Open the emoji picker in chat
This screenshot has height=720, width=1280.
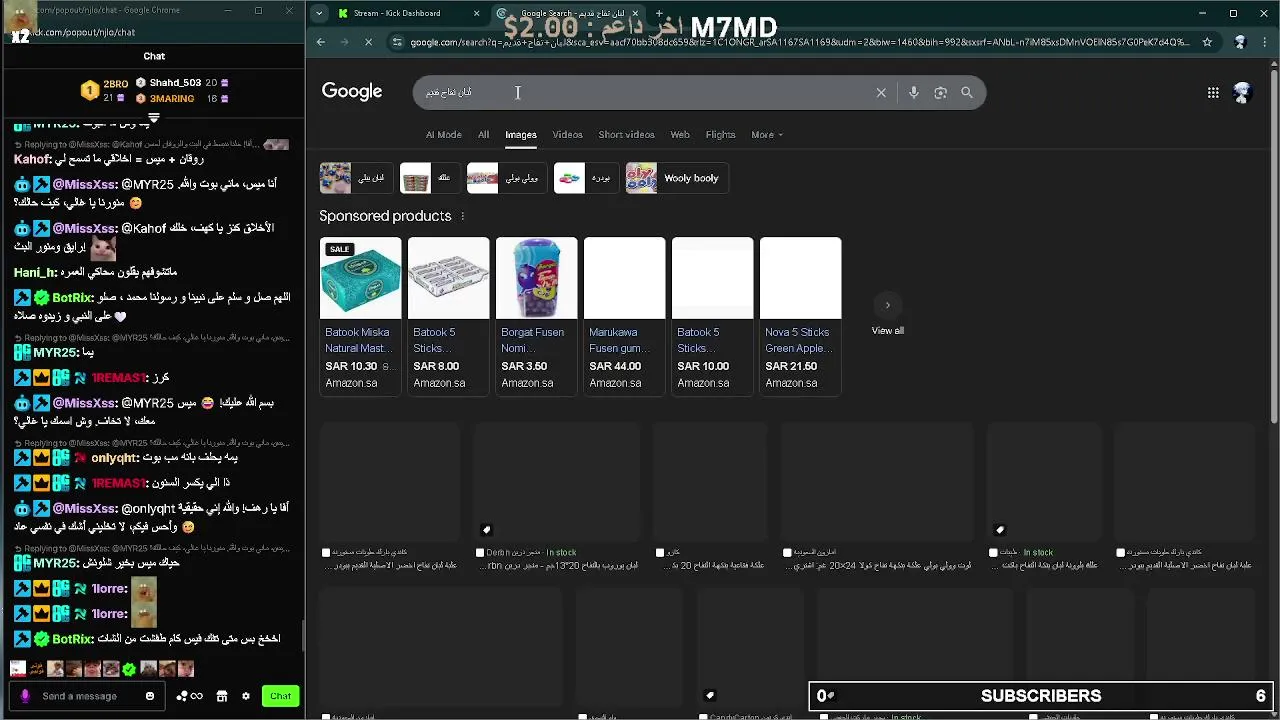pos(150,696)
